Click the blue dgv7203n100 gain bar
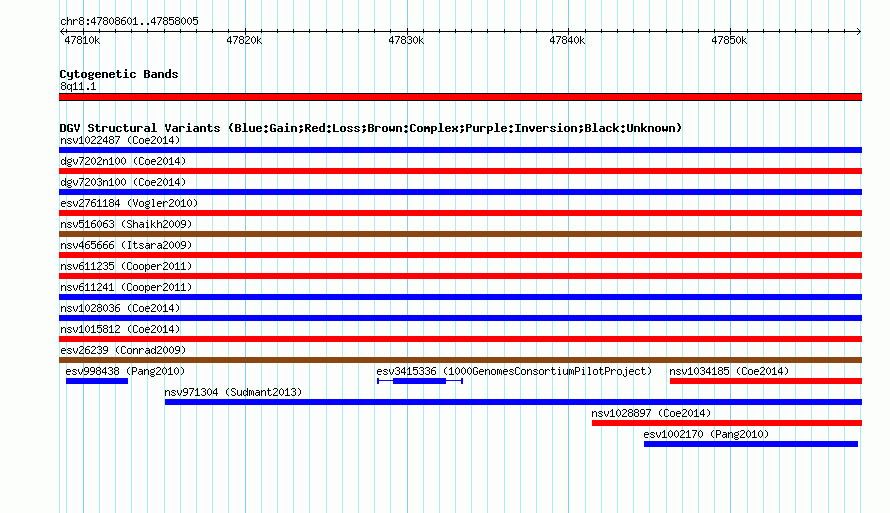 click(460, 192)
